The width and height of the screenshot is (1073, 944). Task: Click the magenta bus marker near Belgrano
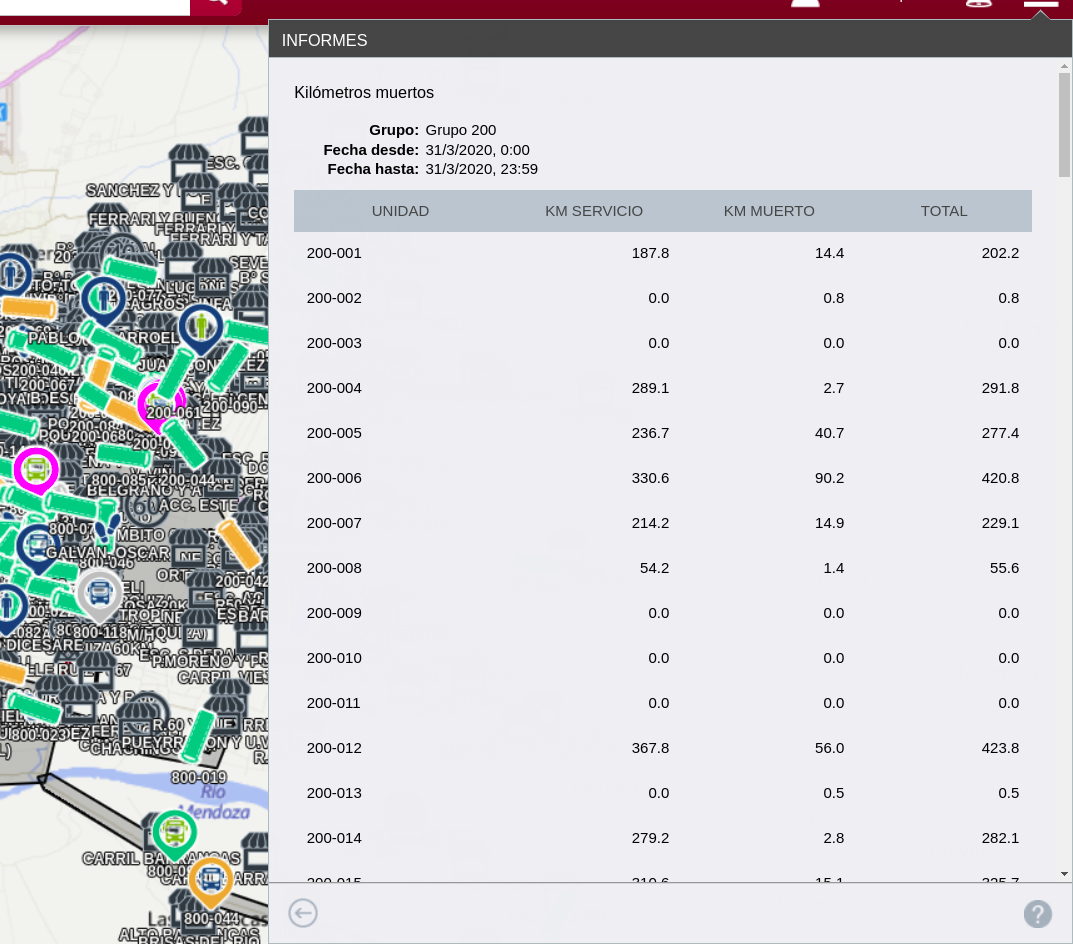tap(36, 468)
